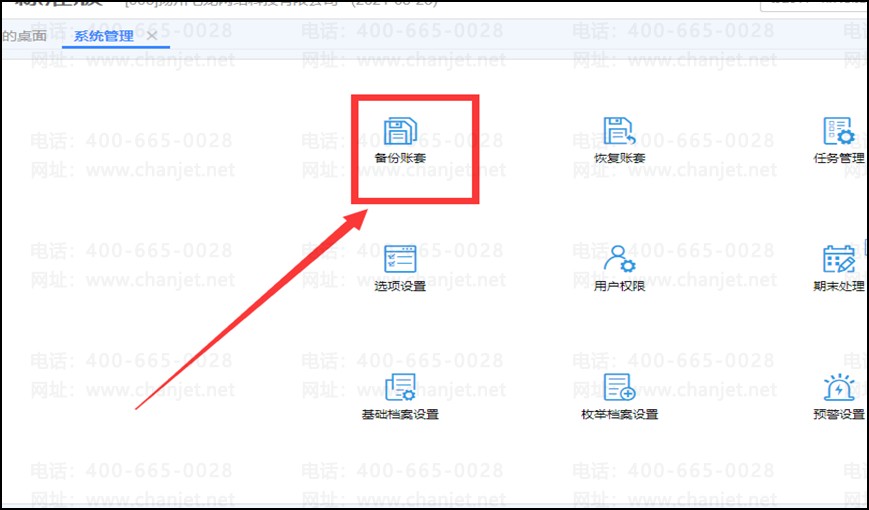Focus the search box in the title bar
The height and width of the screenshot is (510, 869).
pyautogui.click(x=815, y=3)
